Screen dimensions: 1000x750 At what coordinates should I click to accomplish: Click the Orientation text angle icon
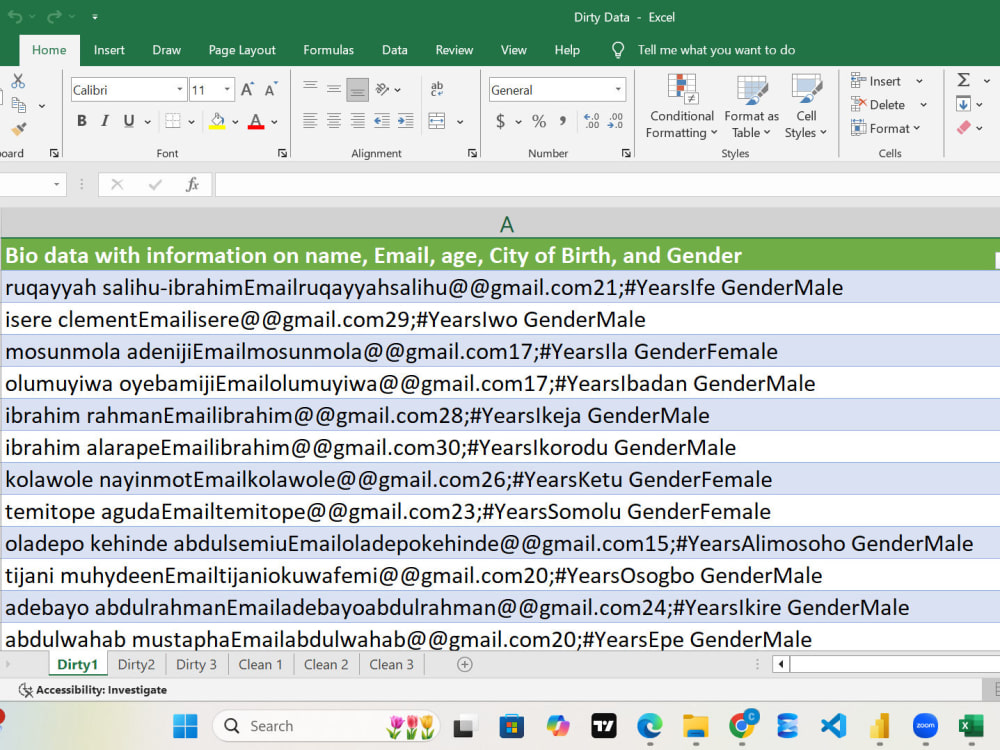[x=383, y=89]
